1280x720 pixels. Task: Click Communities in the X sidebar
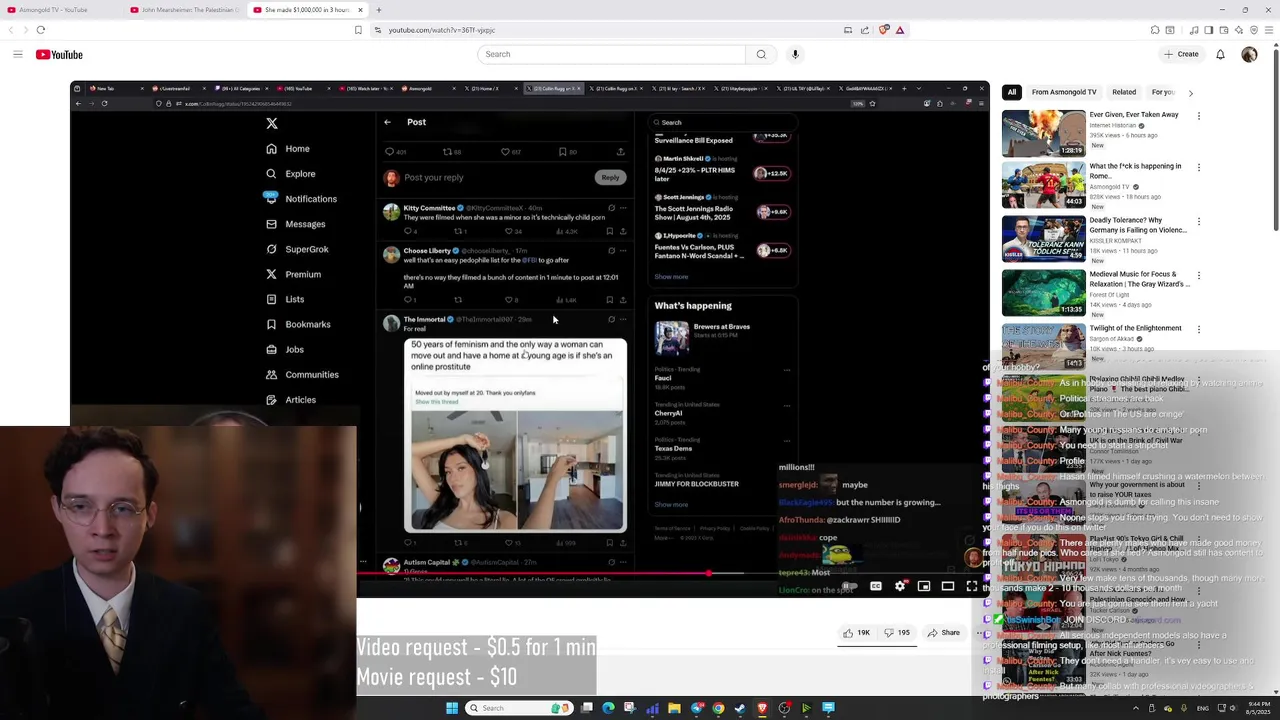tap(302, 374)
